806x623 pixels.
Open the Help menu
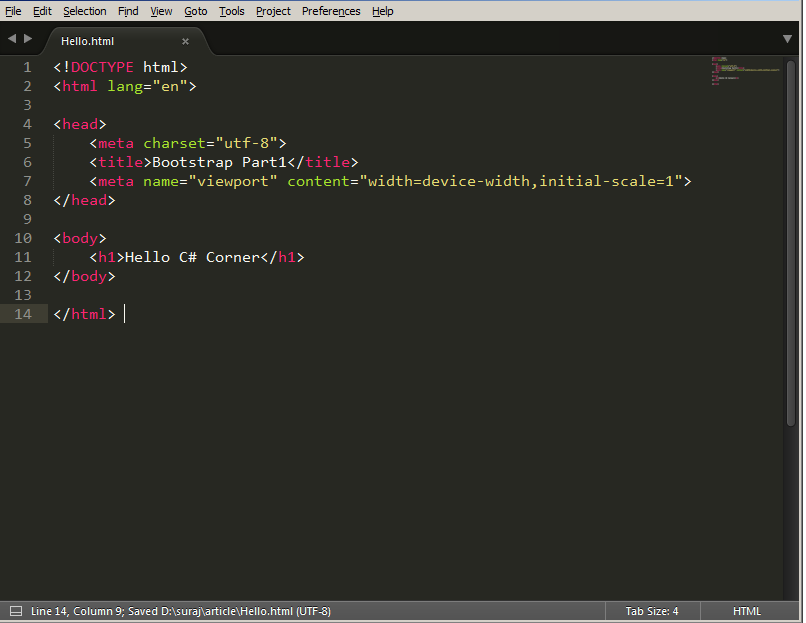coord(382,11)
